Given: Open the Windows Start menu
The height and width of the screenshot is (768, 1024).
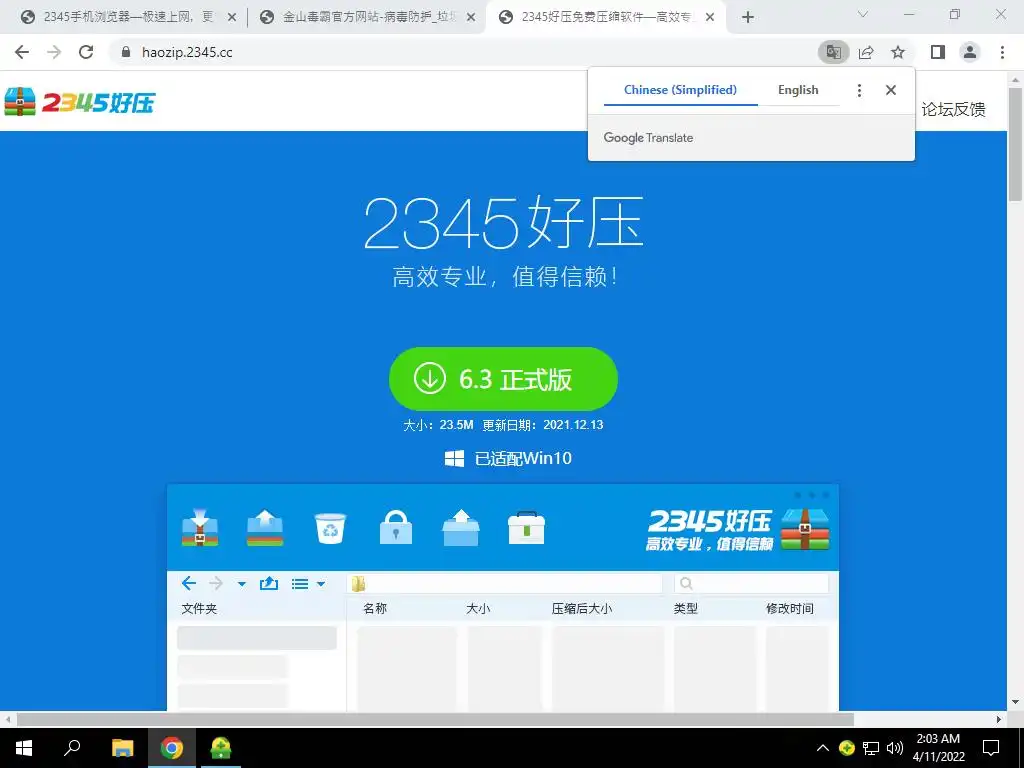Looking at the screenshot, I should click(24, 748).
